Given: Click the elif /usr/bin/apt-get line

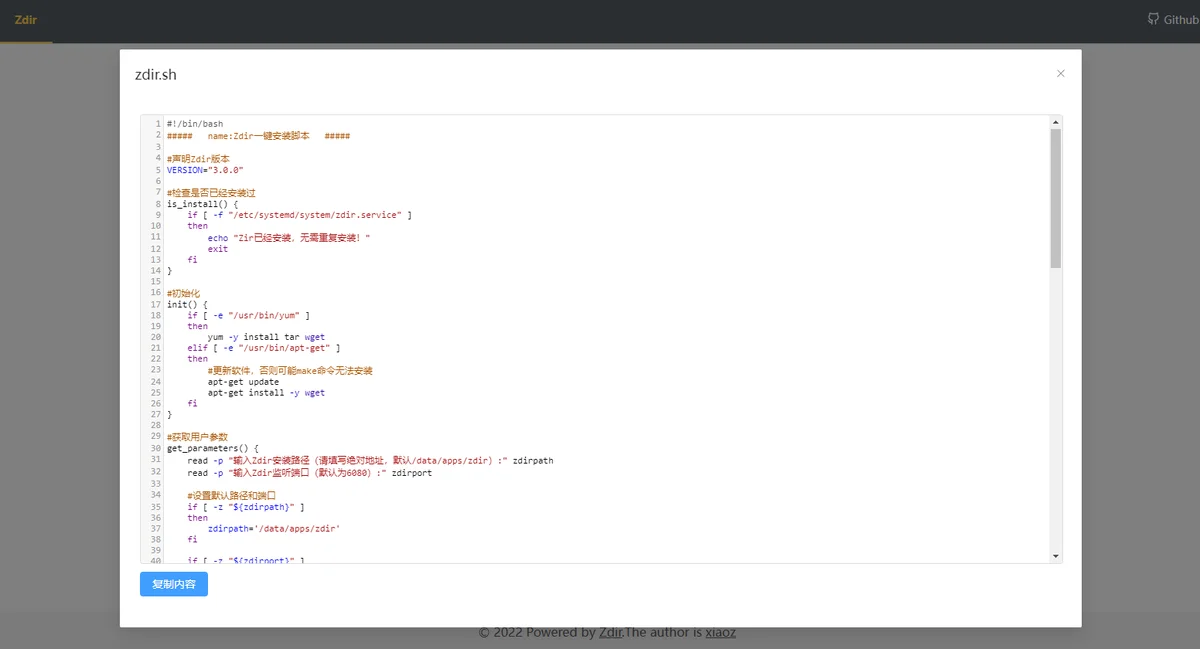Looking at the screenshot, I should coord(264,348).
